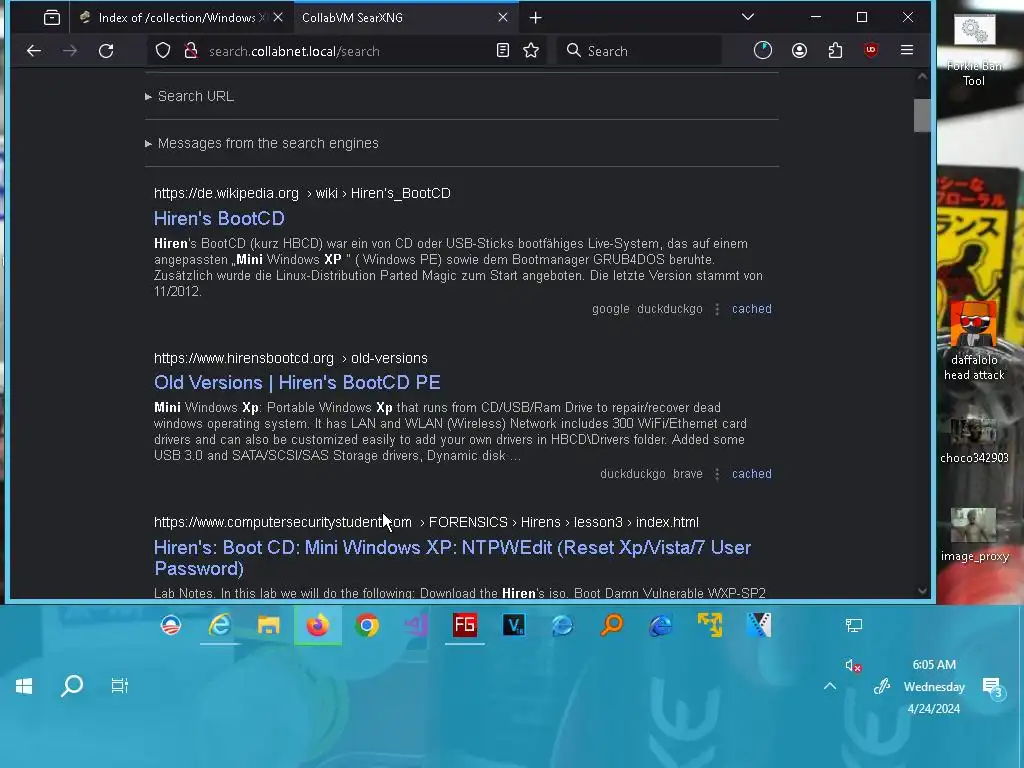Open the Vegas Pro V taskbar icon
Image resolution: width=1024 pixels, height=768 pixels.
[x=514, y=626]
